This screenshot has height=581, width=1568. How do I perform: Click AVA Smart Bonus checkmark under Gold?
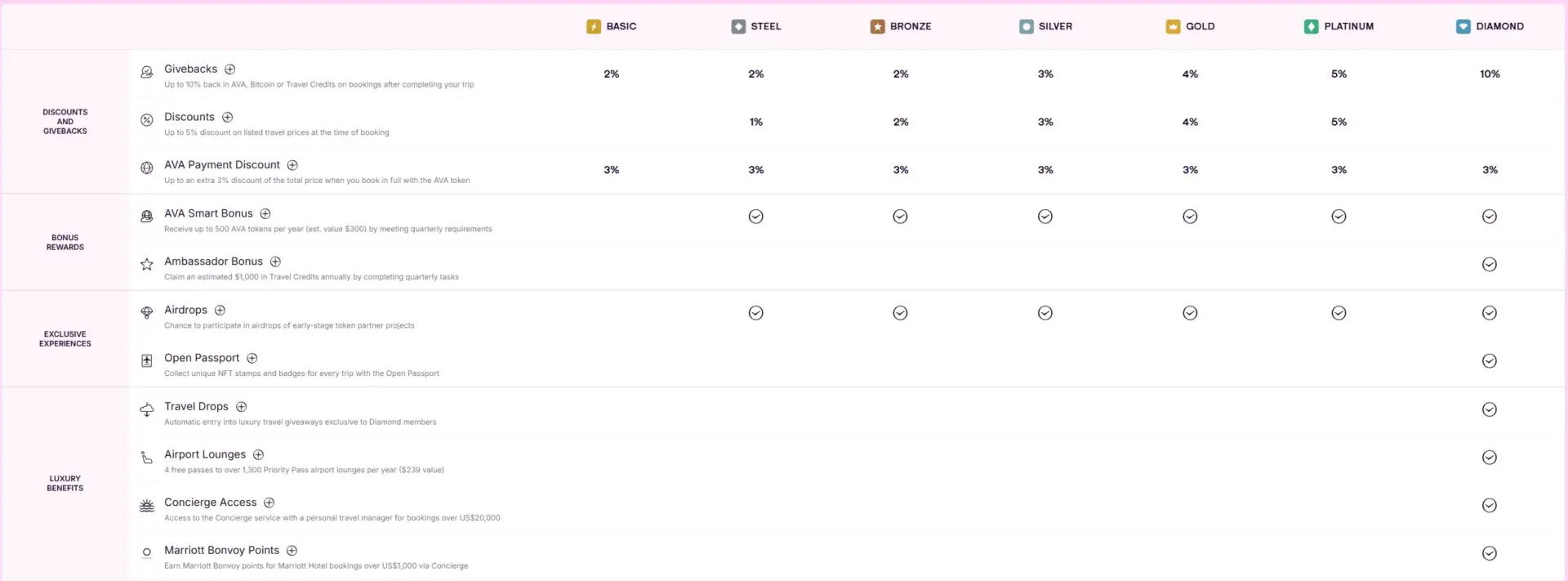(1190, 217)
